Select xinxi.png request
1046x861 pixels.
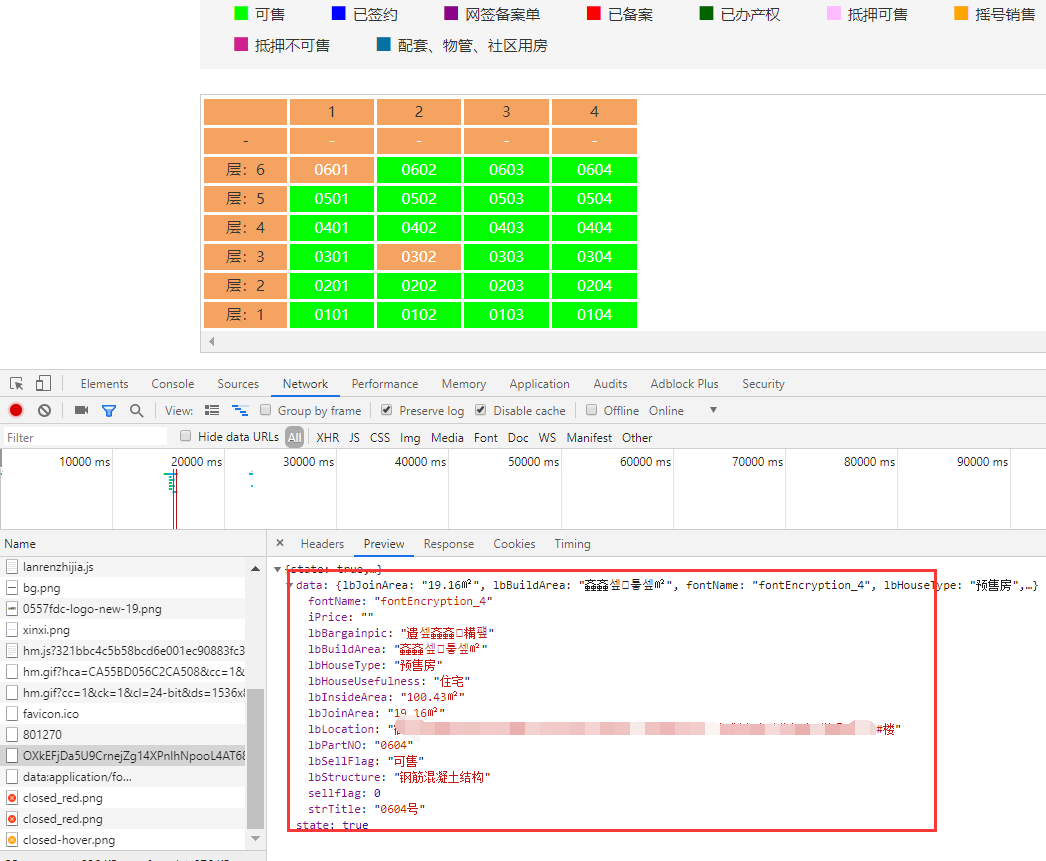pyautogui.click(x=123, y=630)
